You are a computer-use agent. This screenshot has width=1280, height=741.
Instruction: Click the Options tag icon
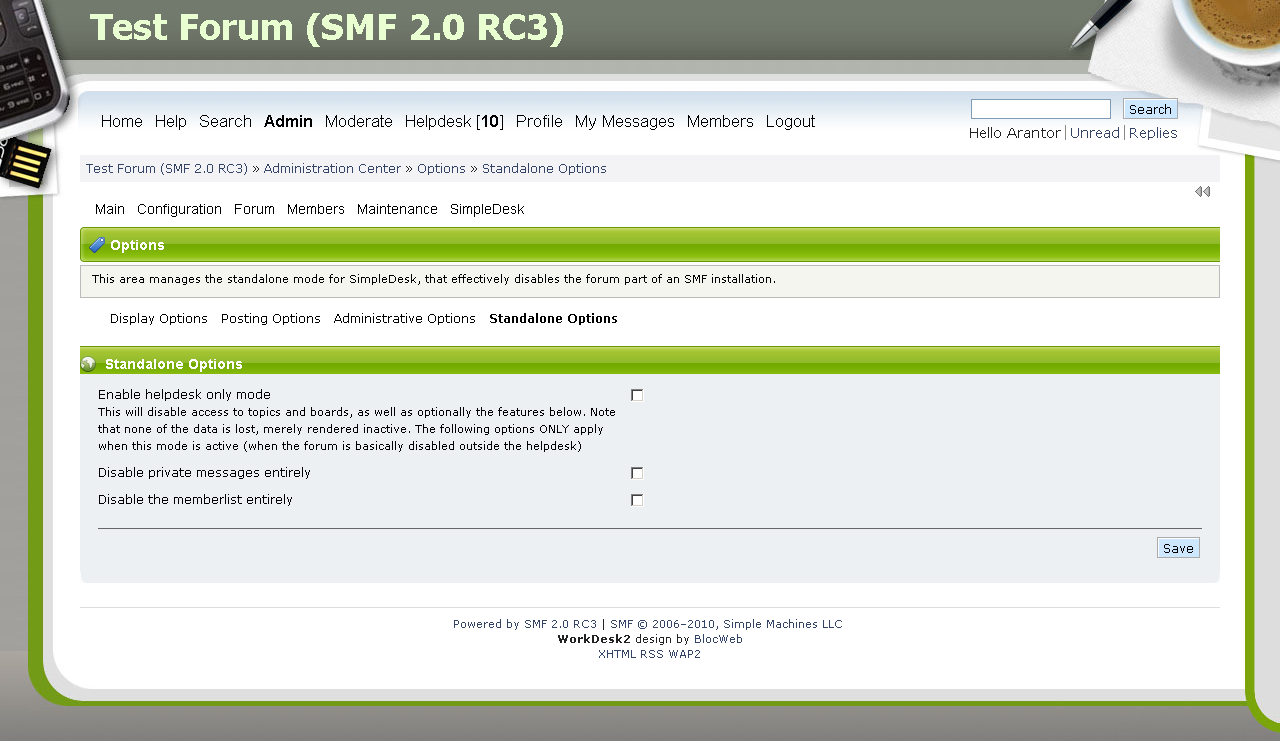tap(97, 245)
